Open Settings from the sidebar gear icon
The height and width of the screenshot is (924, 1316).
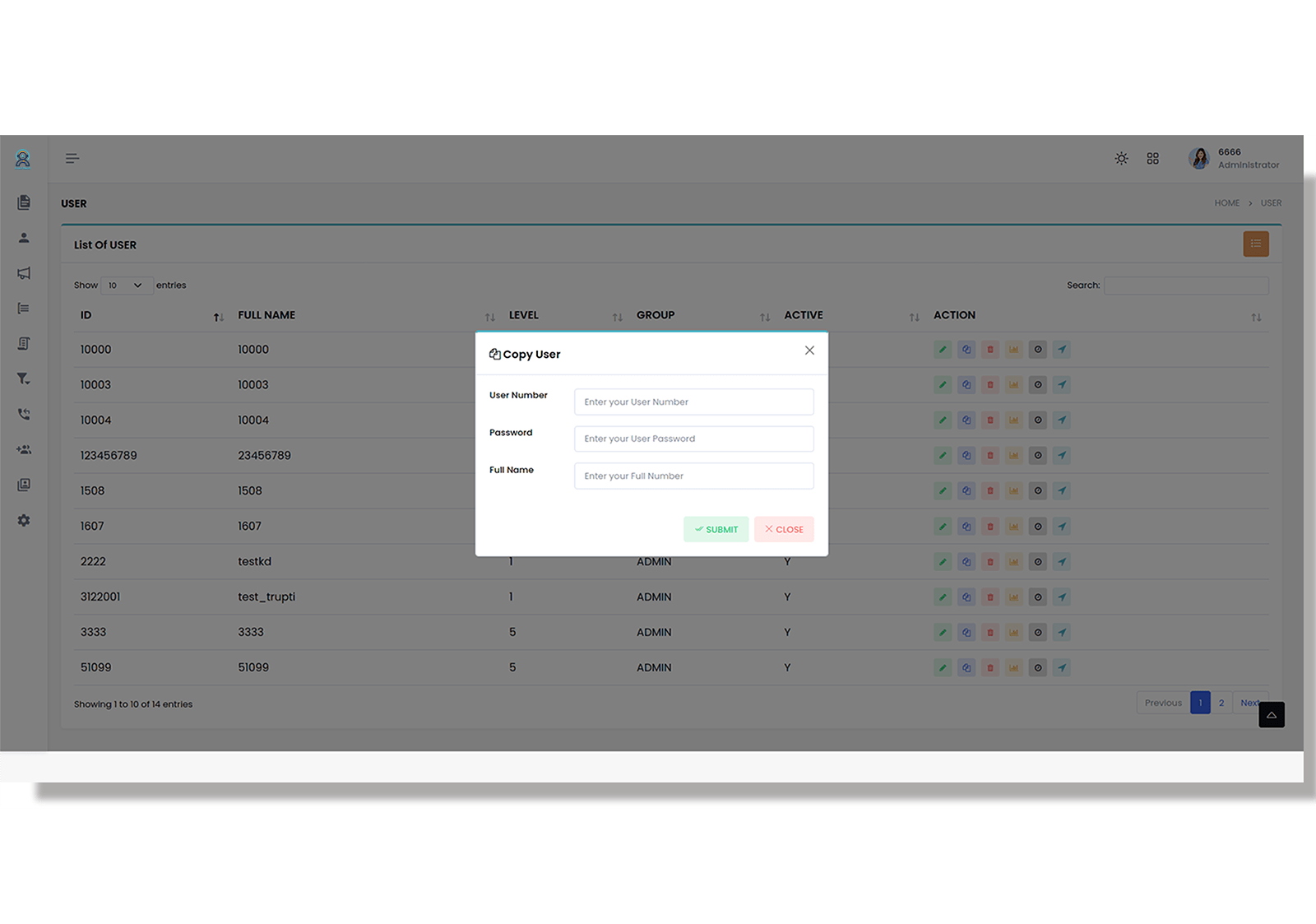click(24, 520)
